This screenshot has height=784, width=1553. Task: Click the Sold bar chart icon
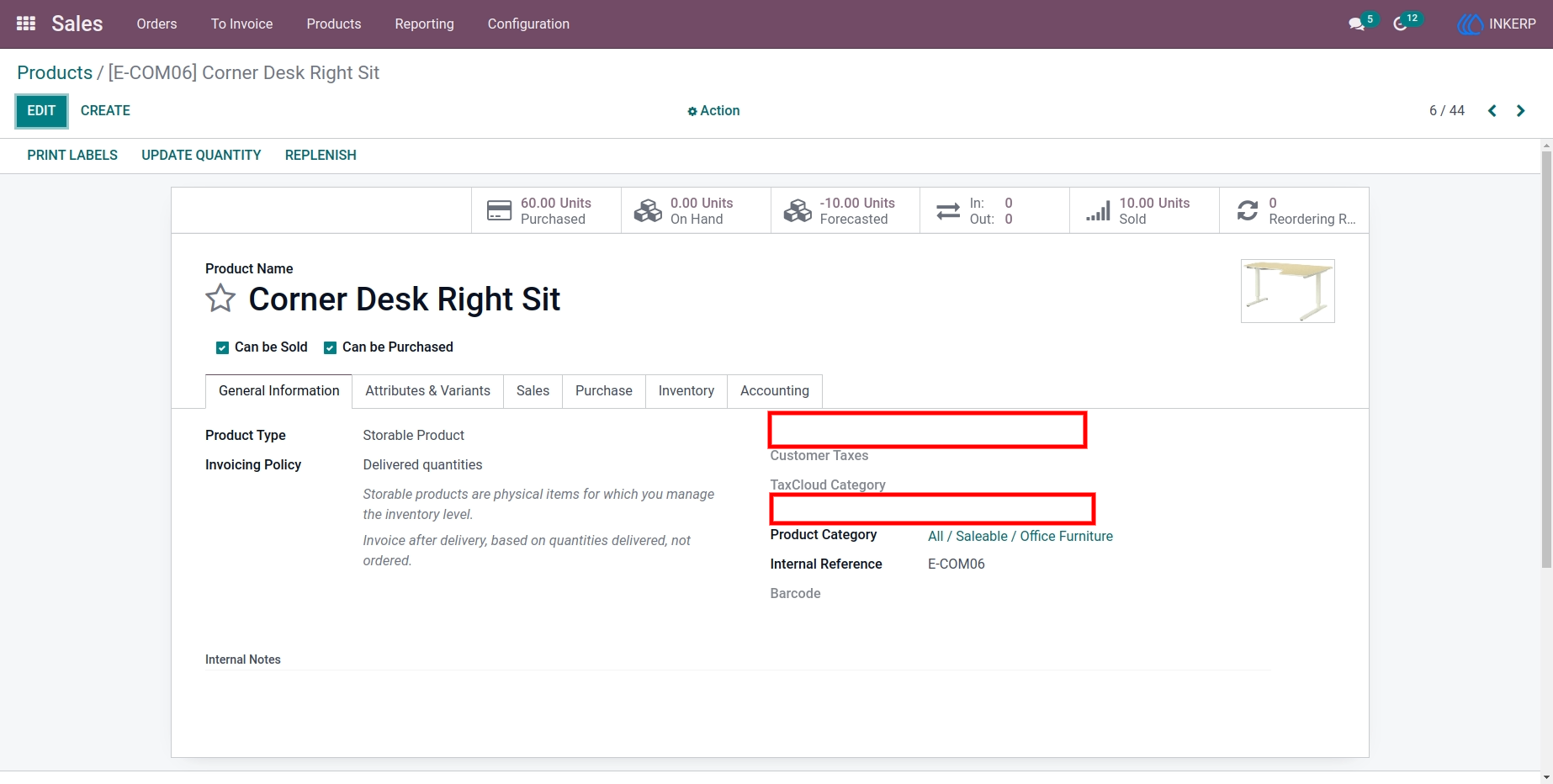tap(1098, 210)
